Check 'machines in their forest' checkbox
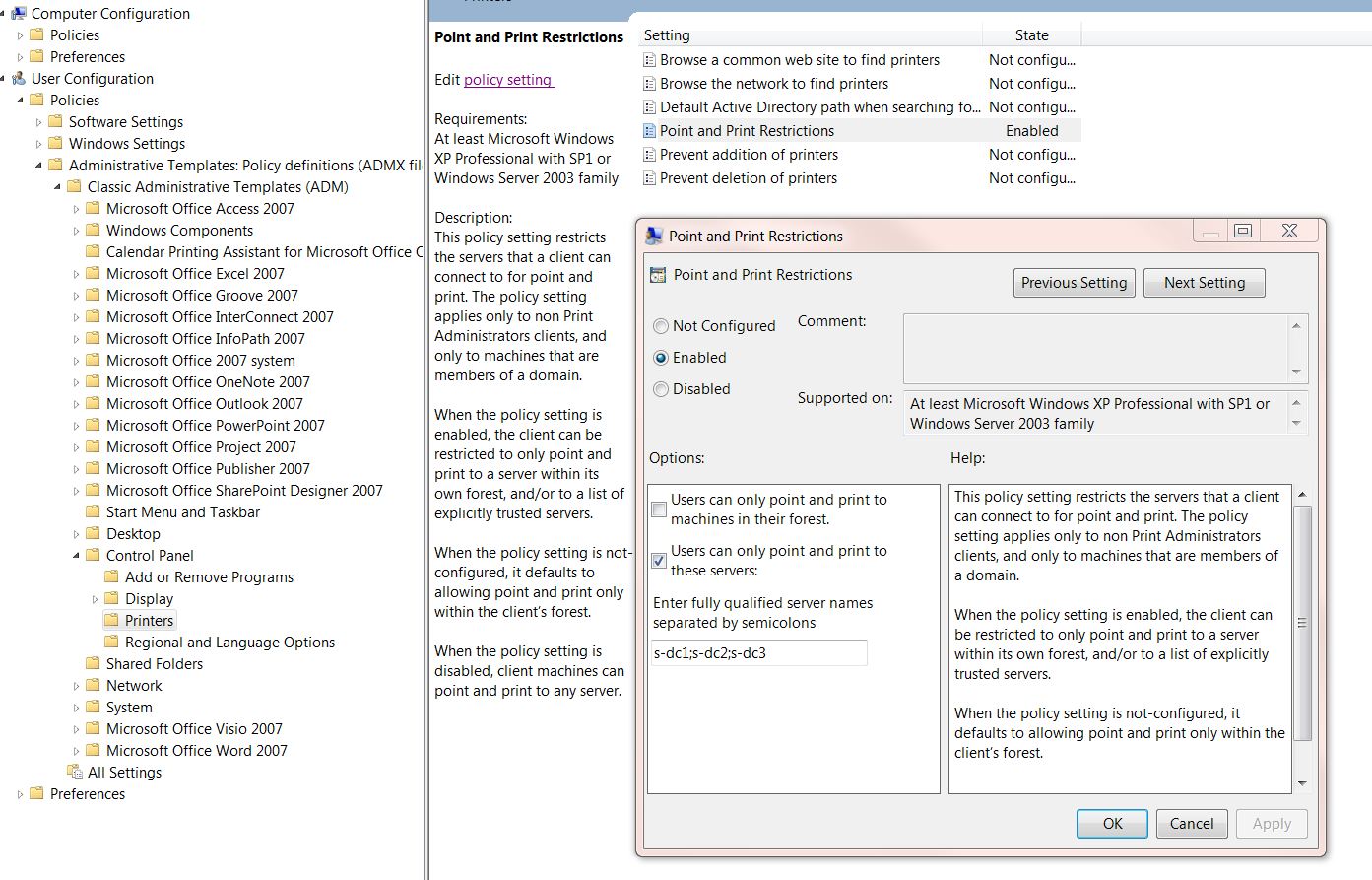 point(659,509)
